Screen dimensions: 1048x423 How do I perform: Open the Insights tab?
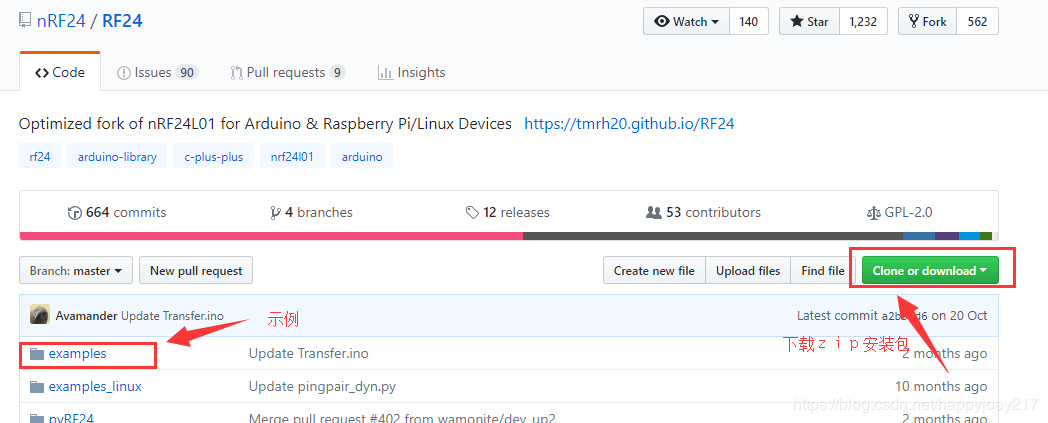coord(411,72)
